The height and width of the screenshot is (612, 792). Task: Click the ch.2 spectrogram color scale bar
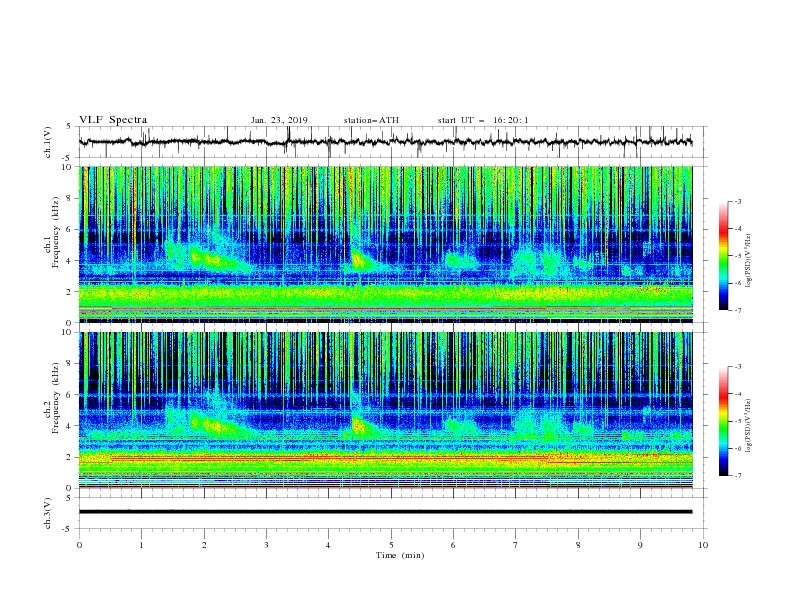pyautogui.click(x=723, y=421)
